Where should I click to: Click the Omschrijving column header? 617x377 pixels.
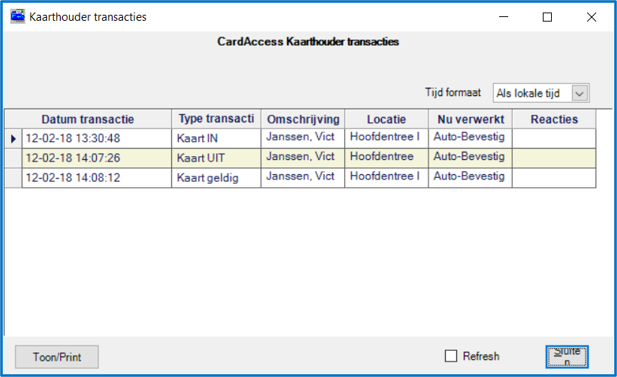(x=303, y=119)
